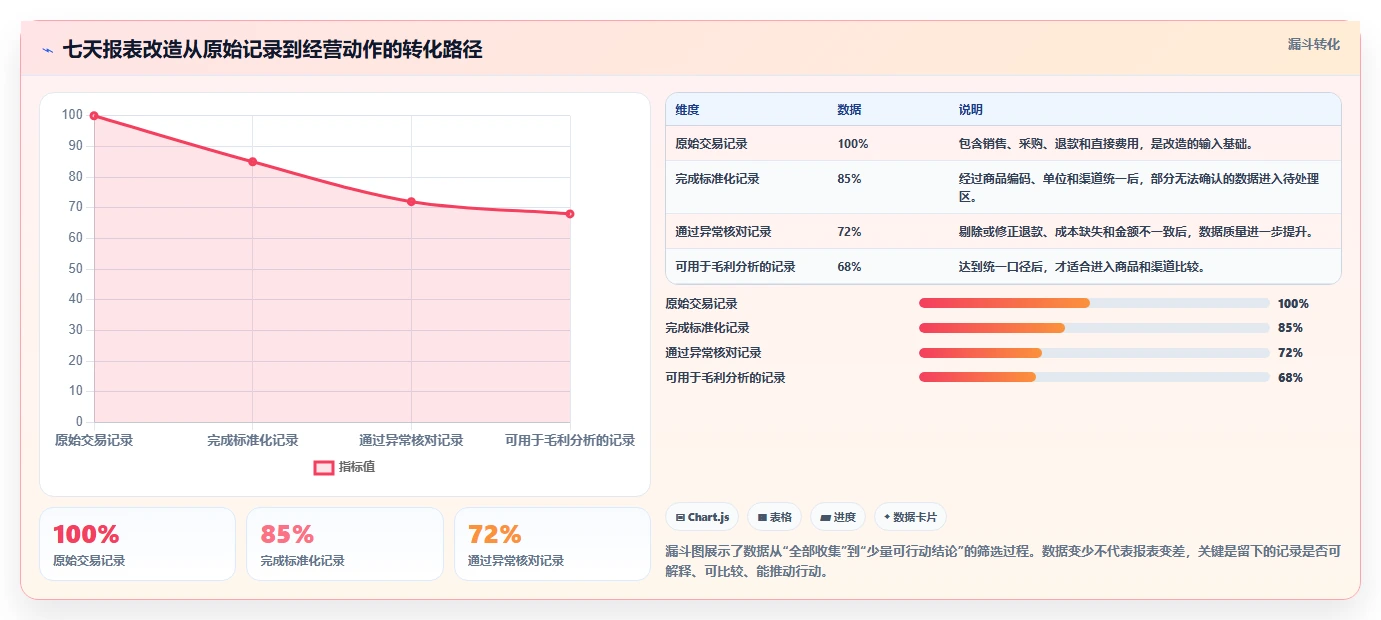Click the chart point at 通过异常核对记录
Image resolution: width=1381 pixels, height=620 pixels.
(x=411, y=202)
